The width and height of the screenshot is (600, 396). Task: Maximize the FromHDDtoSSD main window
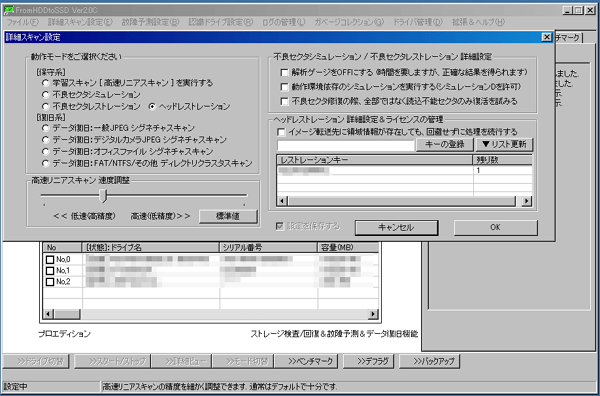coord(577,11)
